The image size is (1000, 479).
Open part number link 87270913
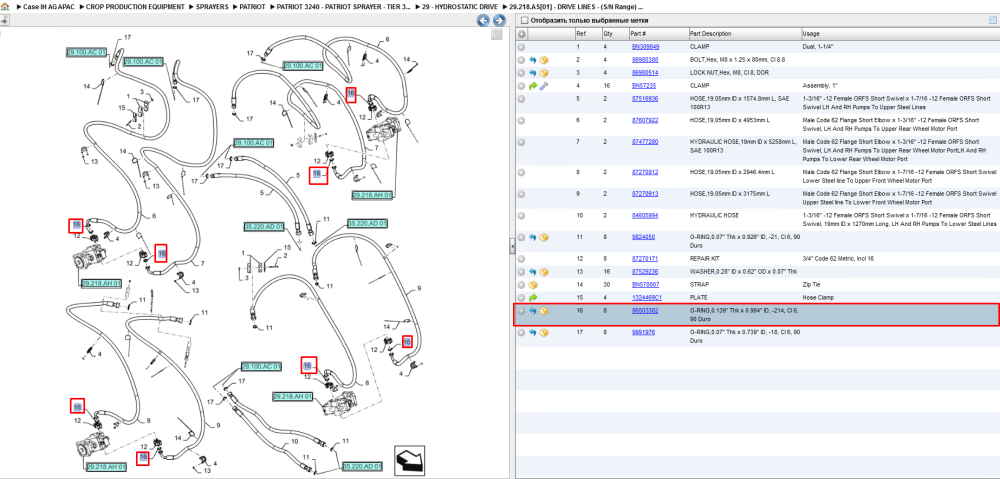[x=645, y=193]
